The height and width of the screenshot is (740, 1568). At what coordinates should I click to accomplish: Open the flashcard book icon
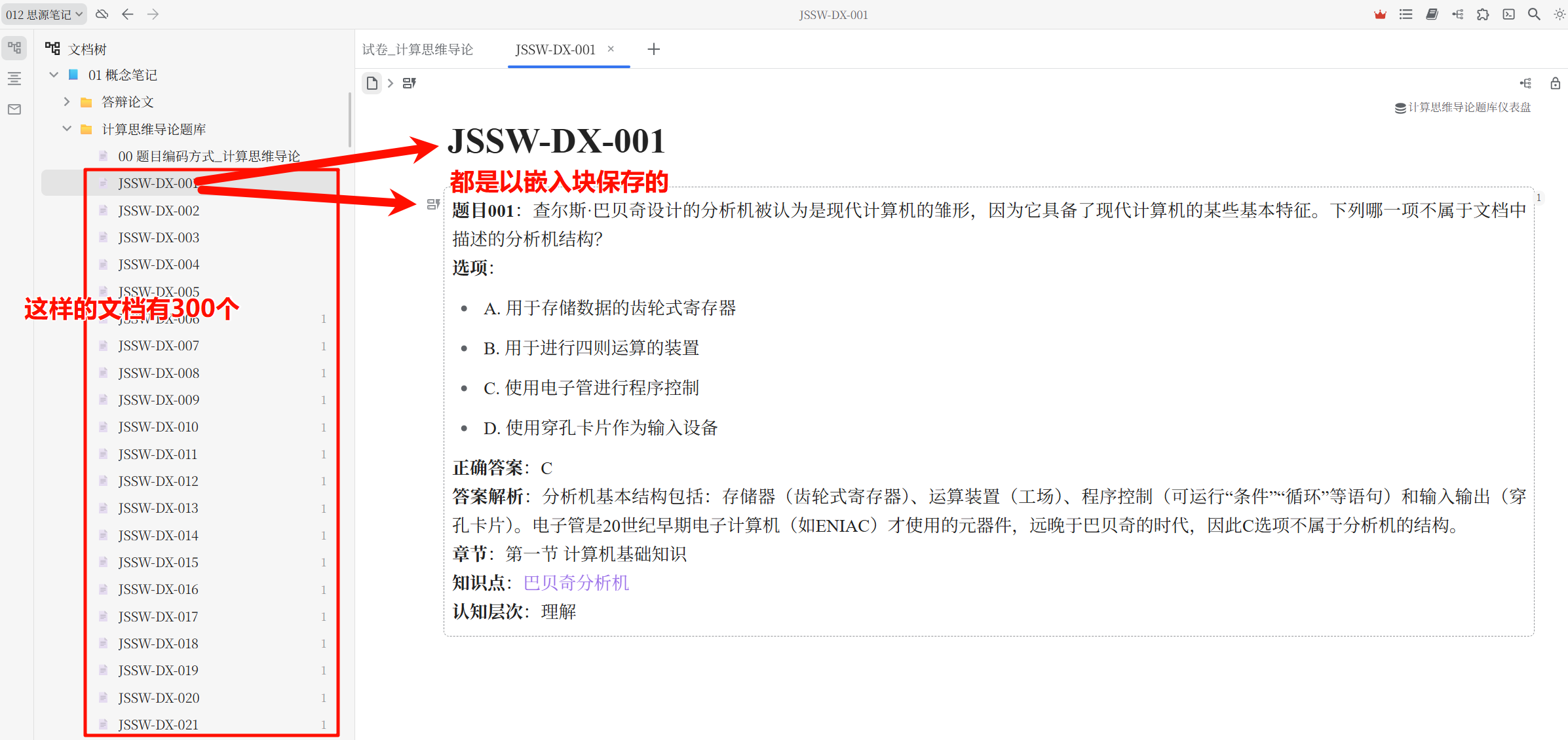[1432, 14]
